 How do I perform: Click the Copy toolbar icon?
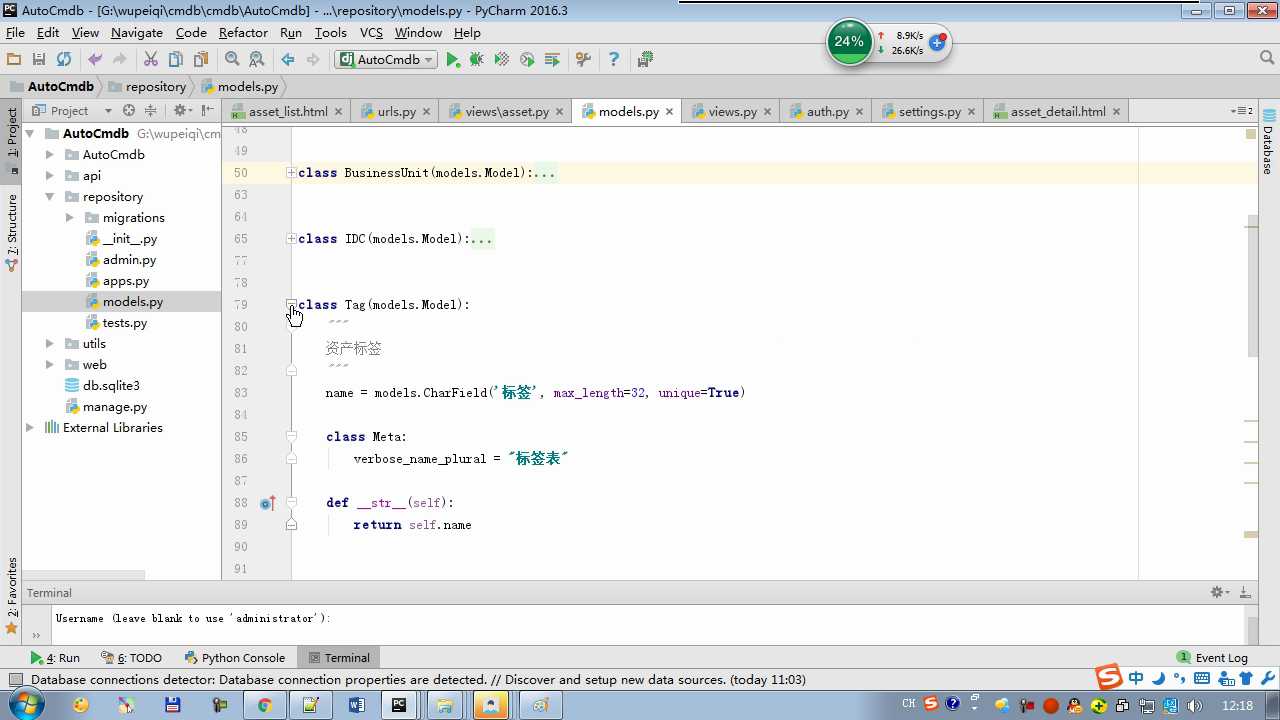176,59
